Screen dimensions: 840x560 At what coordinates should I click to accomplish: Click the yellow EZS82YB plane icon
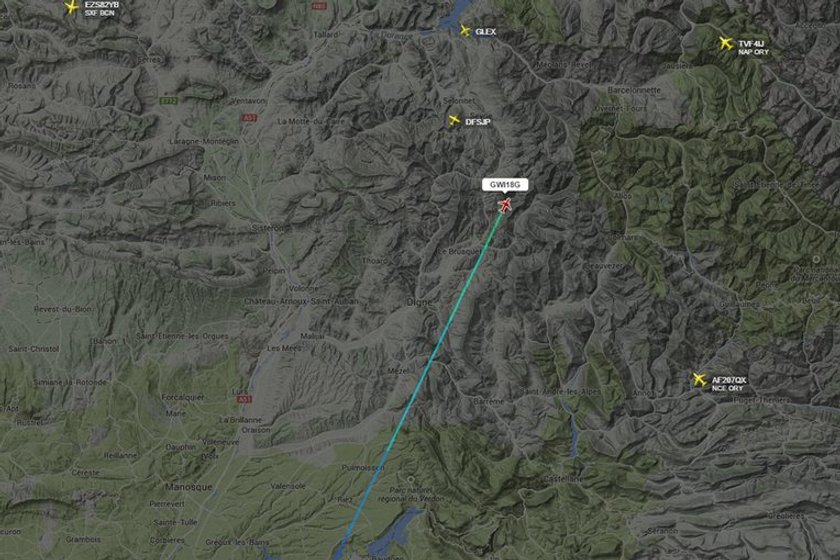pyautogui.click(x=71, y=7)
